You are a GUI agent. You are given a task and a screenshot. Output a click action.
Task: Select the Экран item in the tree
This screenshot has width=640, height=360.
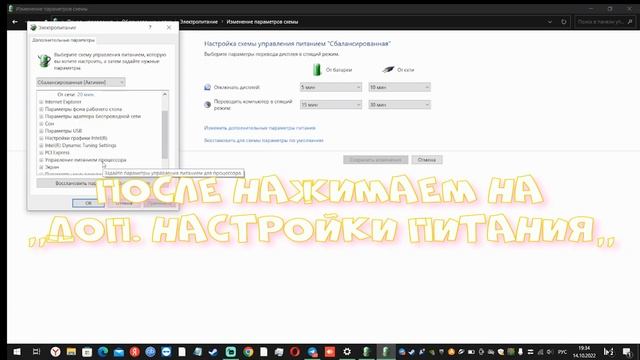click(52, 167)
